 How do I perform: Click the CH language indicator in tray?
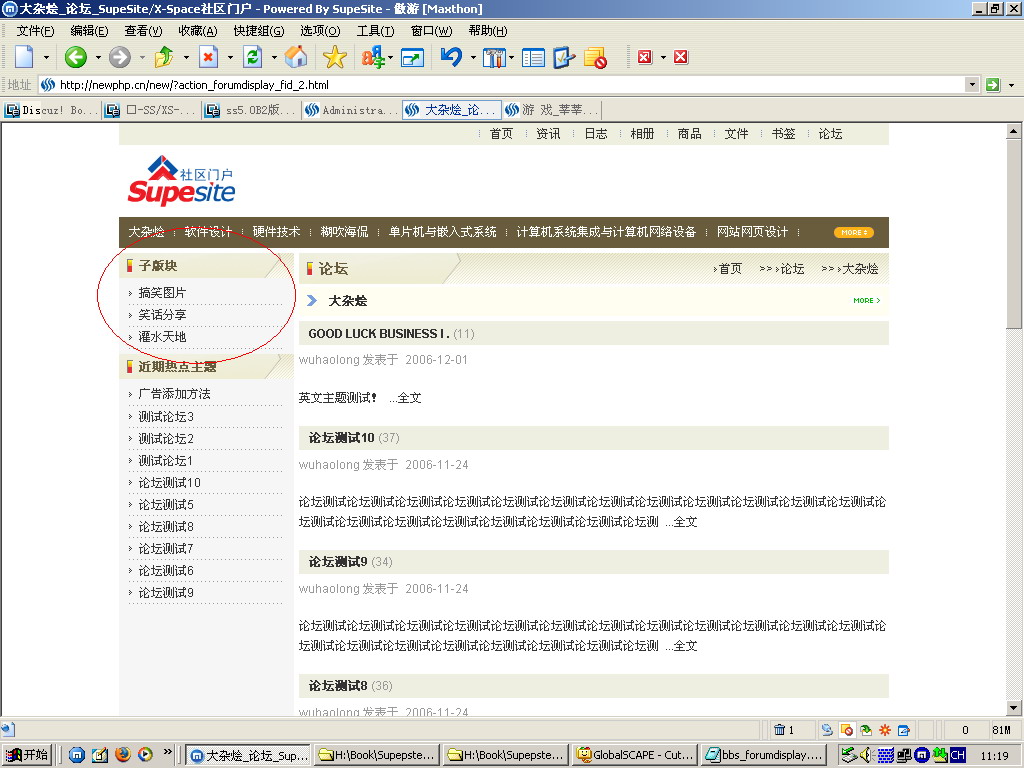point(957,755)
